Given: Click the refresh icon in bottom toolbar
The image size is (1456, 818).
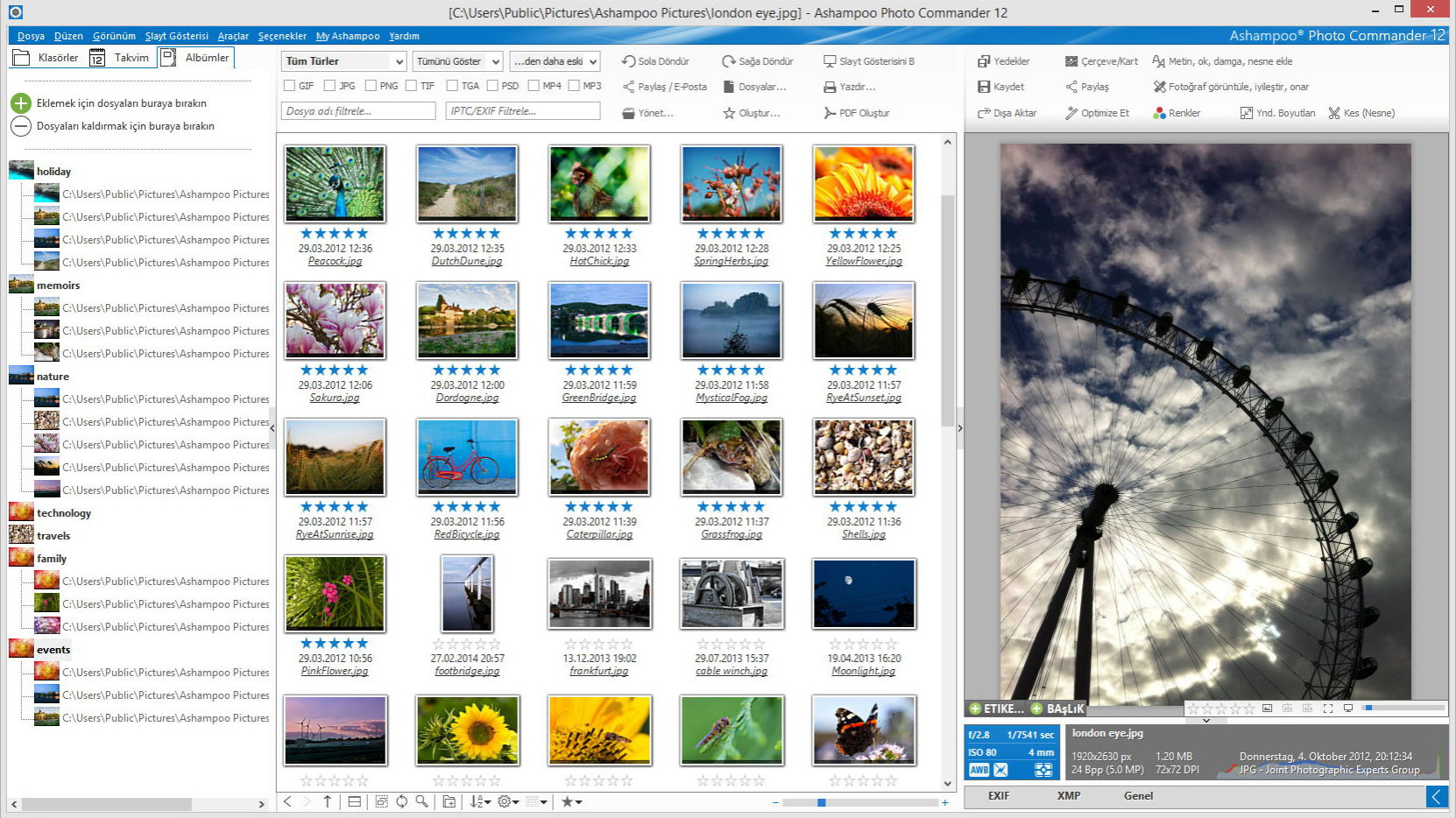Looking at the screenshot, I should click(401, 801).
